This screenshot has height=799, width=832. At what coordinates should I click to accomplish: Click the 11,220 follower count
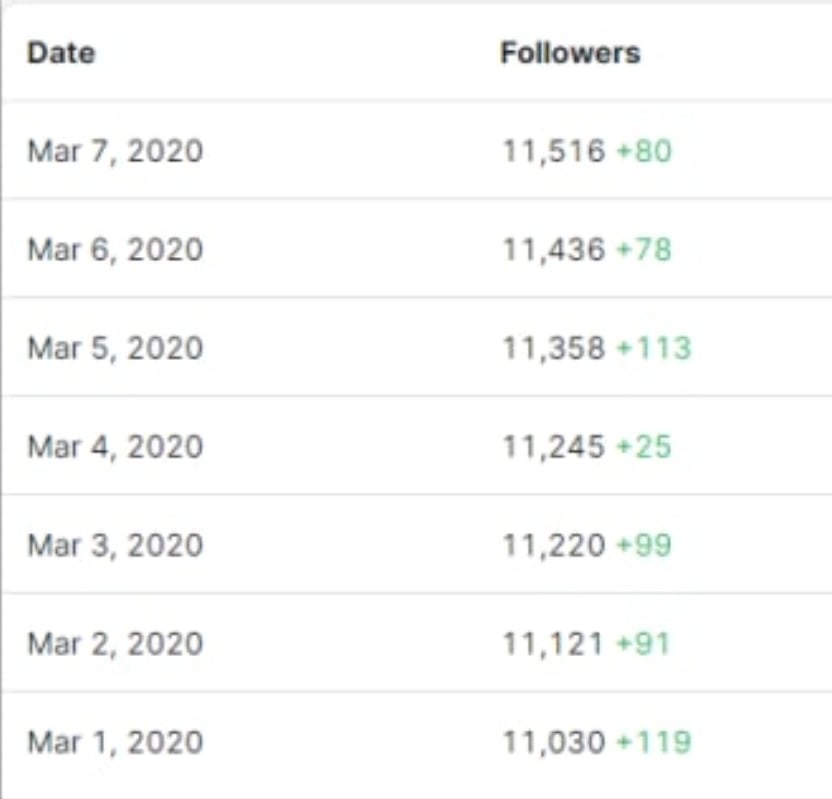554,546
